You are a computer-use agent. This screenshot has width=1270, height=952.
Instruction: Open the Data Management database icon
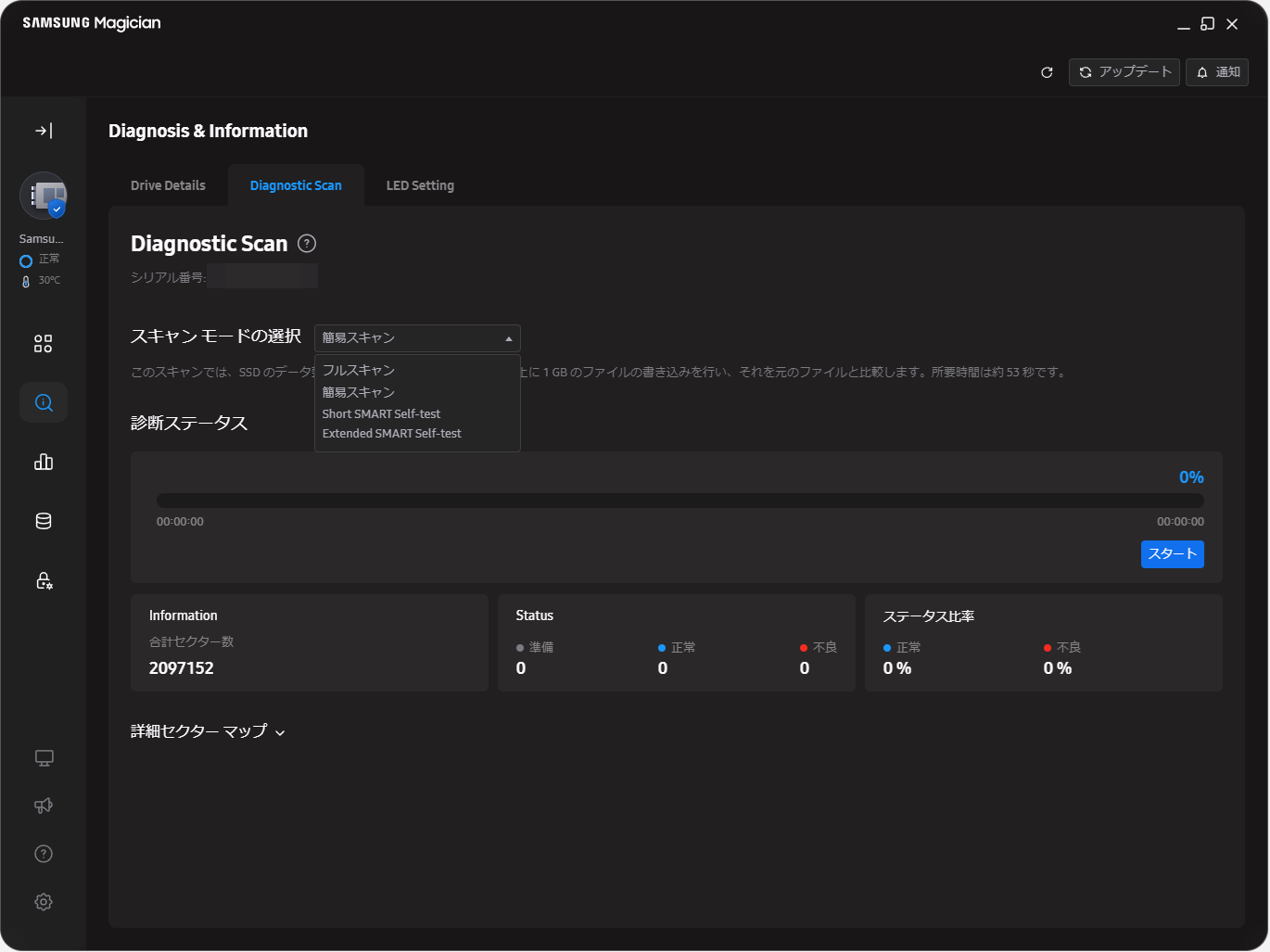point(43,521)
